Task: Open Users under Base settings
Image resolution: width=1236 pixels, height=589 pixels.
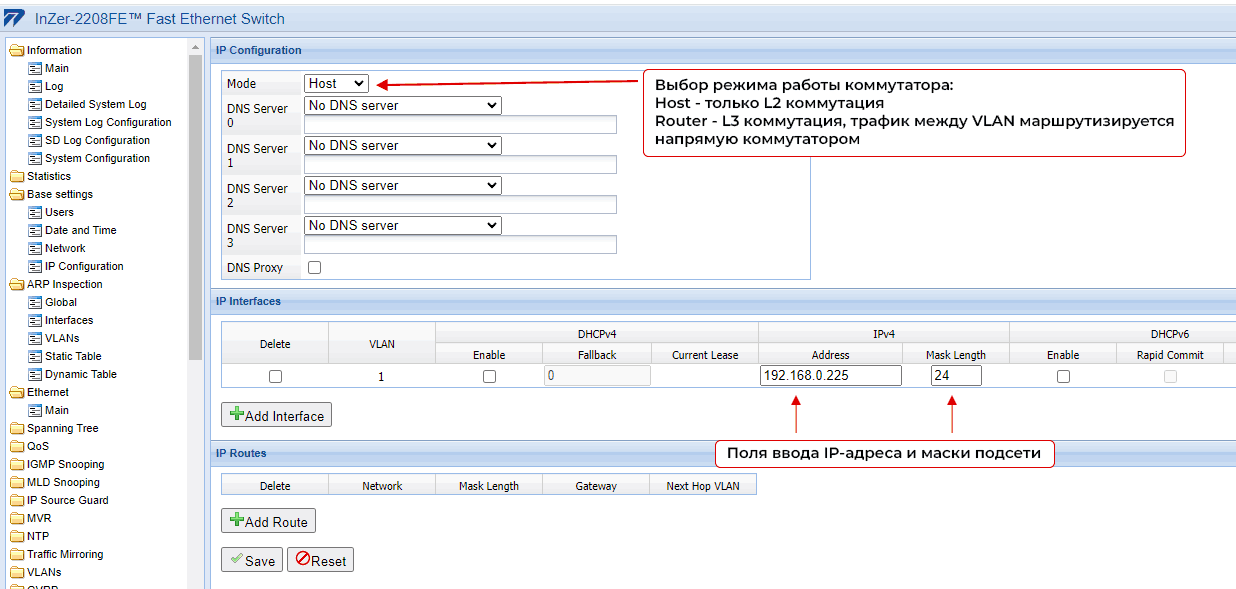Action: 59,212
